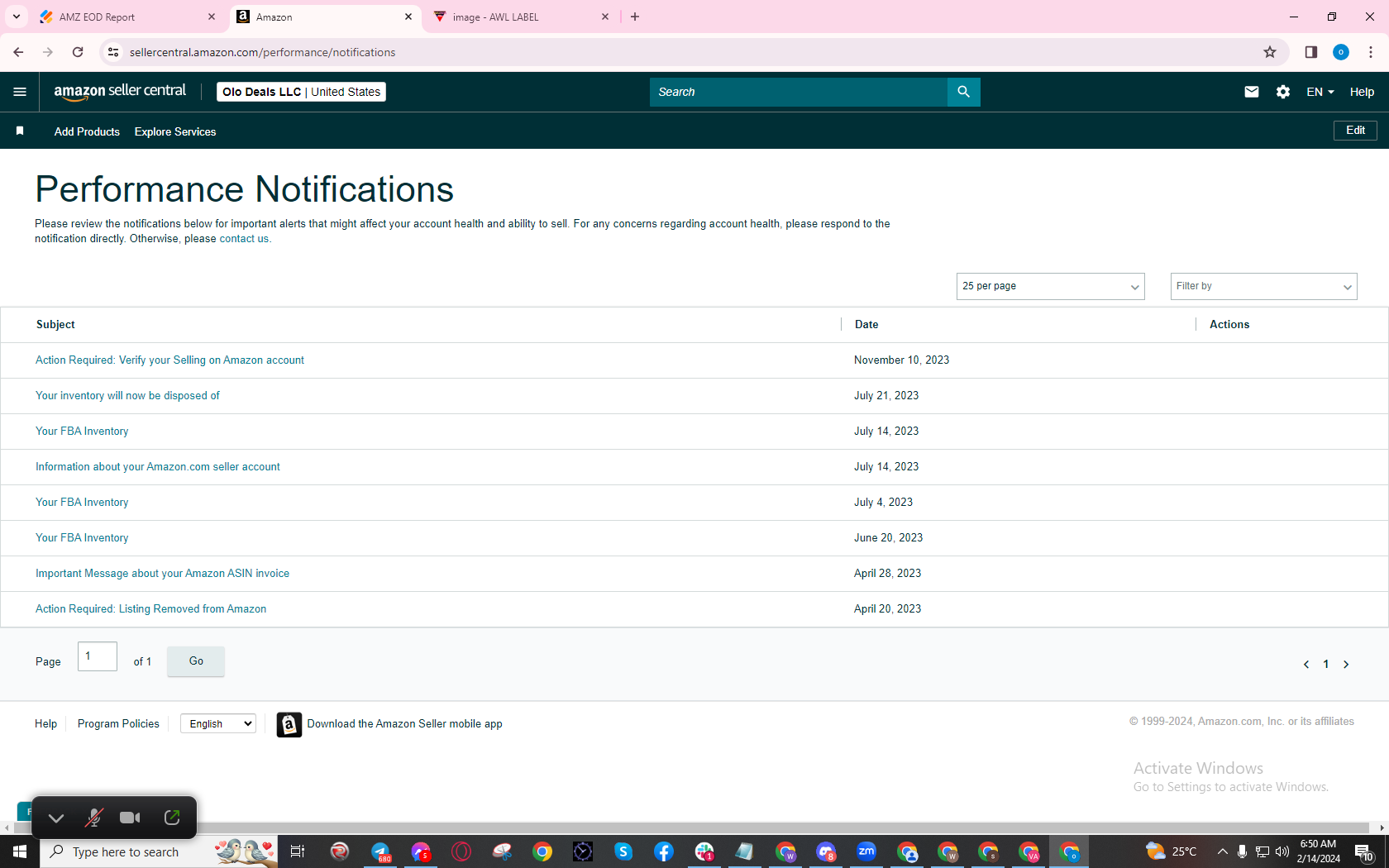Open the Chrome side panel icon
Screen dimensions: 1389x868
(1311, 52)
